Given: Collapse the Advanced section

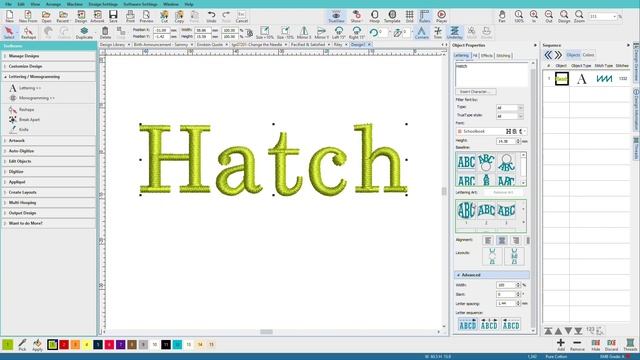Looking at the screenshot, I should (x=492, y=275).
